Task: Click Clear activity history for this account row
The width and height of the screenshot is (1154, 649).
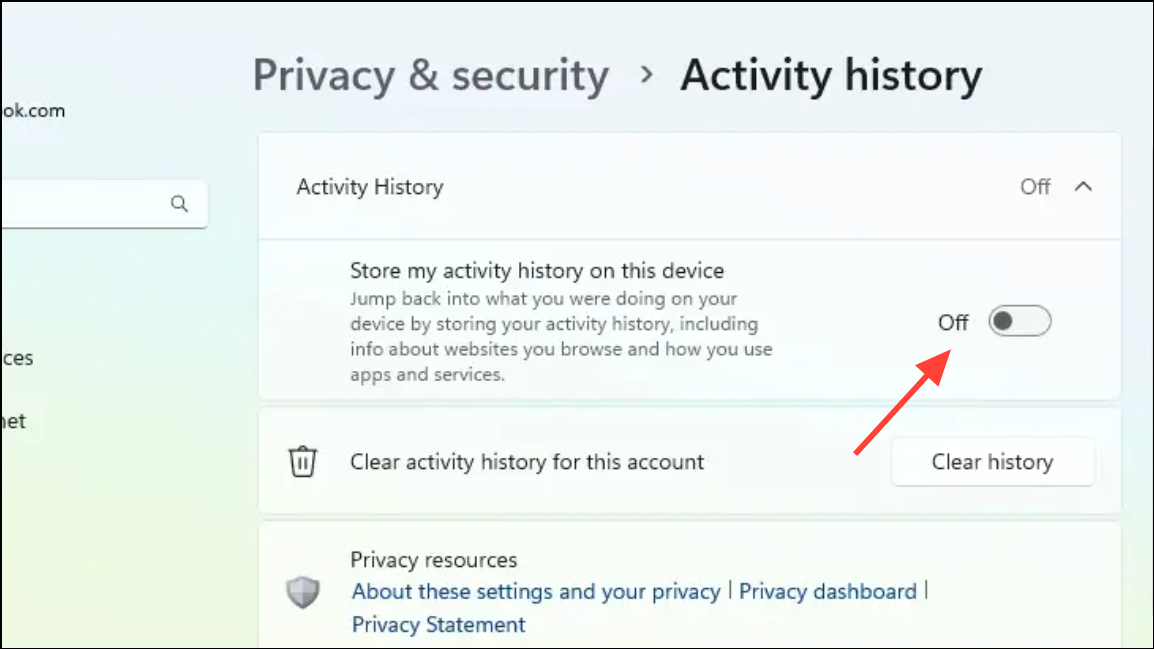Action: tap(527, 462)
